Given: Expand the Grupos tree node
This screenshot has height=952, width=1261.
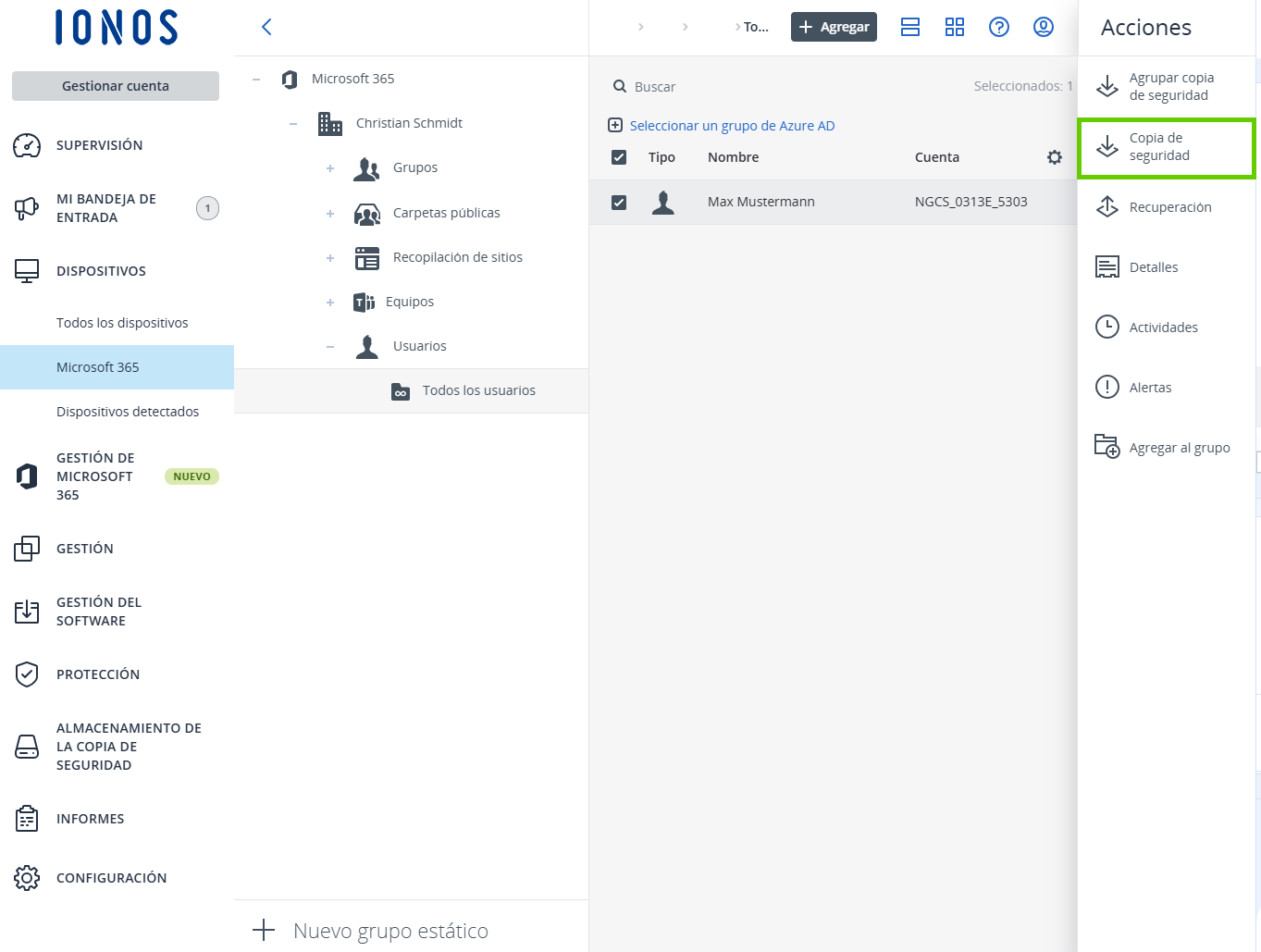Looking at the screenshot, I should click(x=330, y=168).
